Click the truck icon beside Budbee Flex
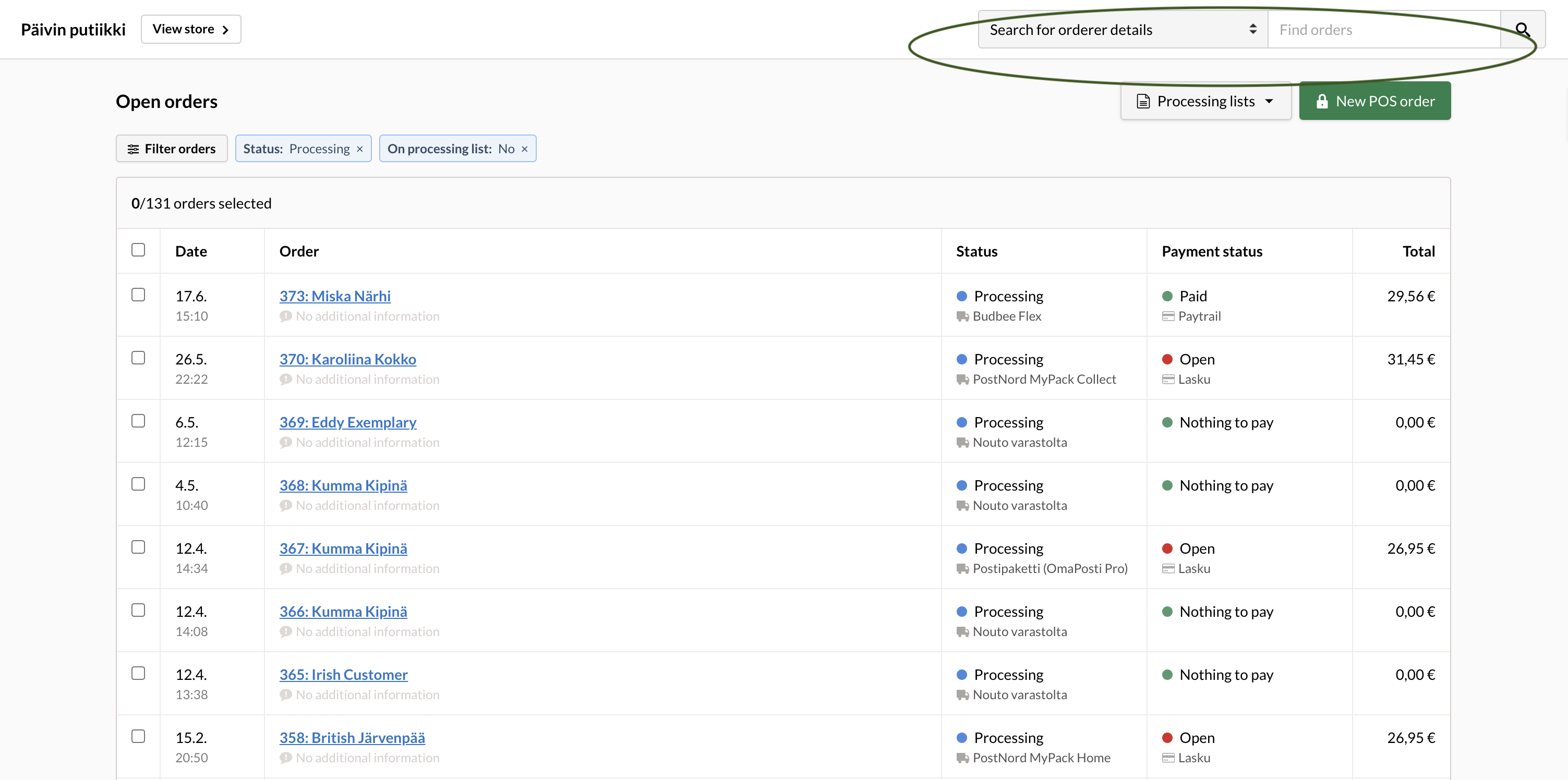 pyautogui.click(x=962, y=316)
